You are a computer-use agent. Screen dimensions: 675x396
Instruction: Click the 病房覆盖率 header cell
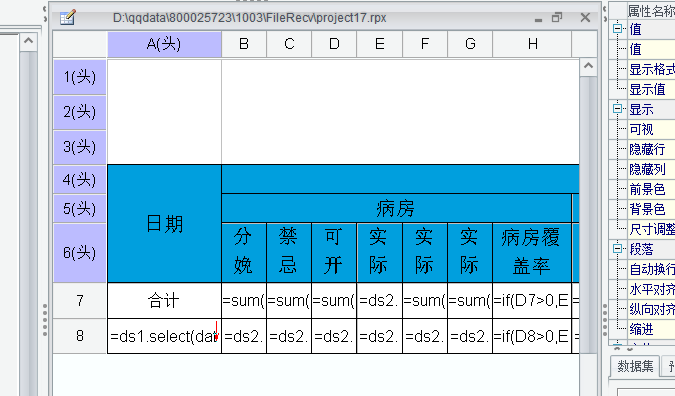point(532,253)
